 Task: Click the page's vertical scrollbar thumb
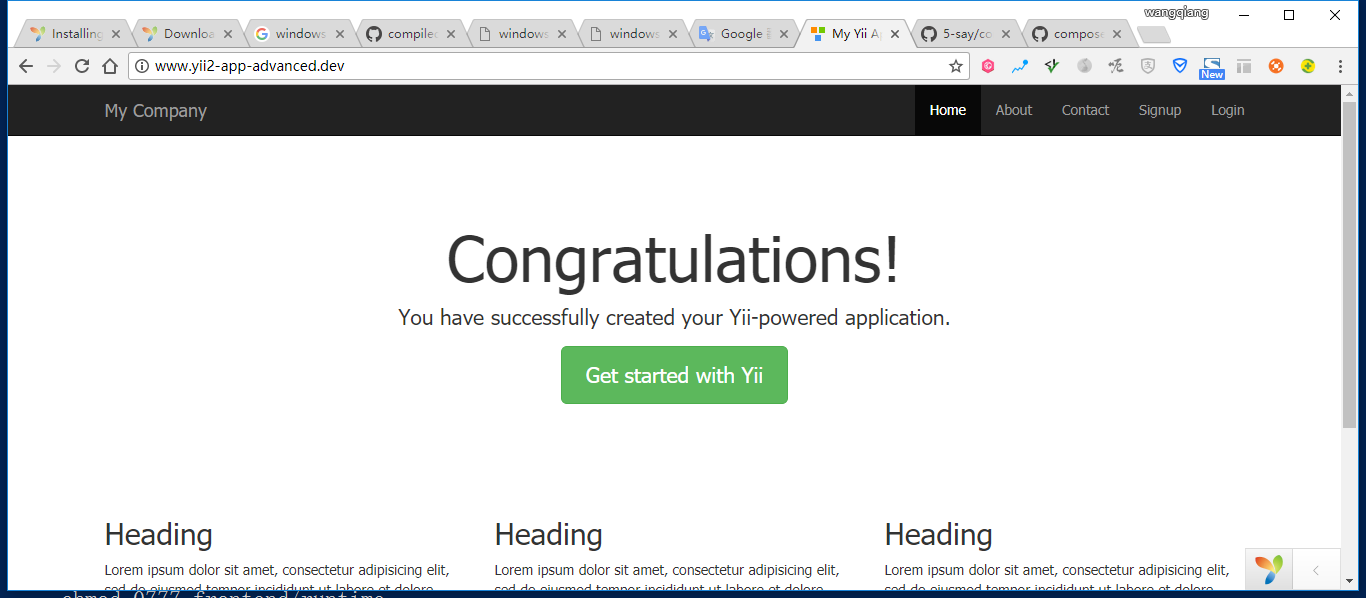tap(1349, 264)
